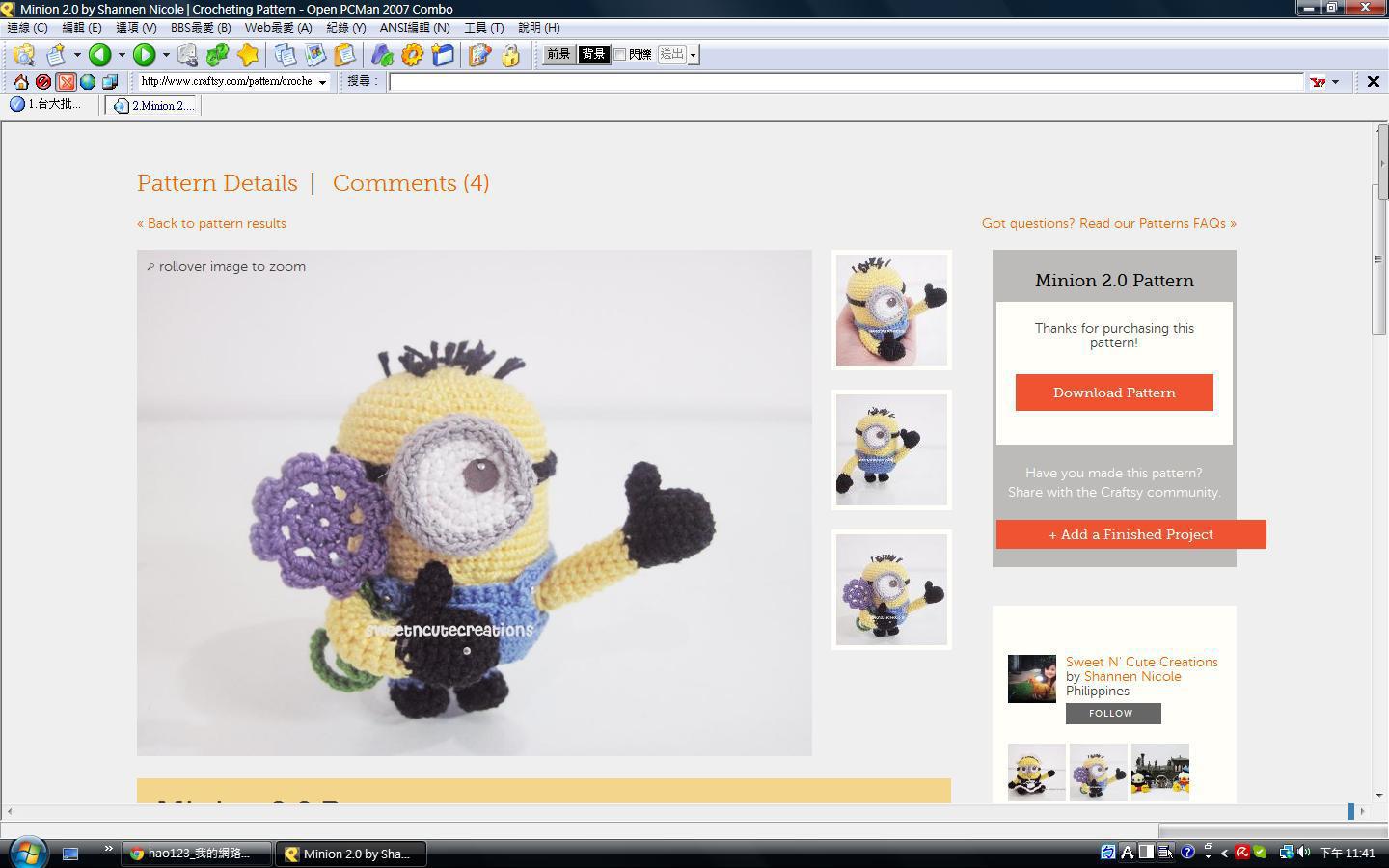Screen dimensions: 1389x868
Task: Click the red X block icon
Action: tap(66, 82)
